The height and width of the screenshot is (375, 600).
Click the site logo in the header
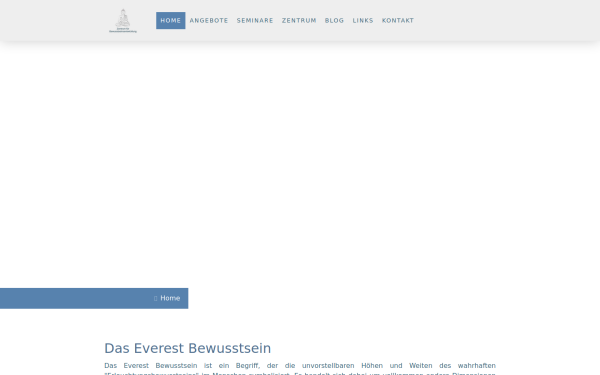click(123, 21)
